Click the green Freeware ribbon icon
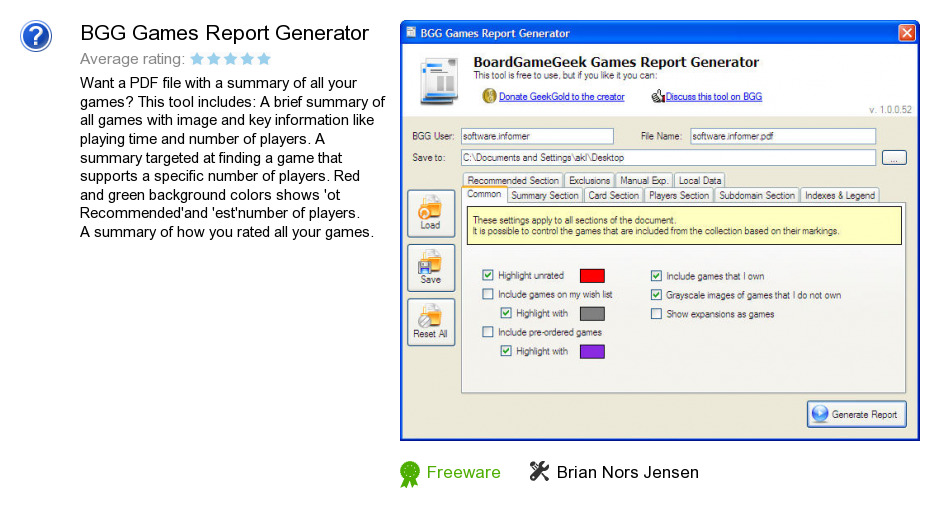 (x=410, y=474)
